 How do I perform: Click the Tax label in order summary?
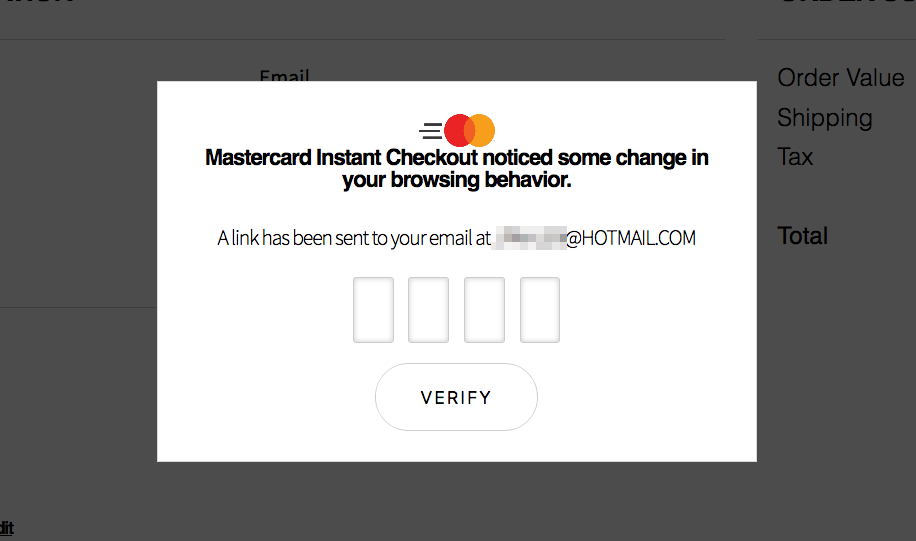(x=795, y=157)
